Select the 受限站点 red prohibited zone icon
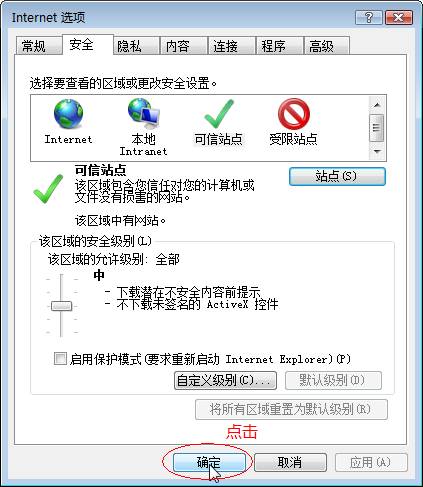The width and height of the screenshot is (423, 487). (x=294, y=114)
